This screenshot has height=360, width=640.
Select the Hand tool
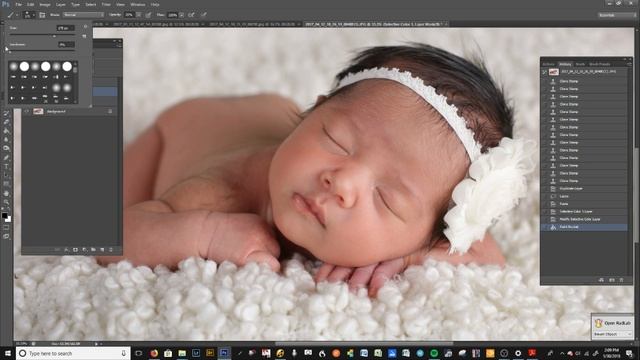6,193
